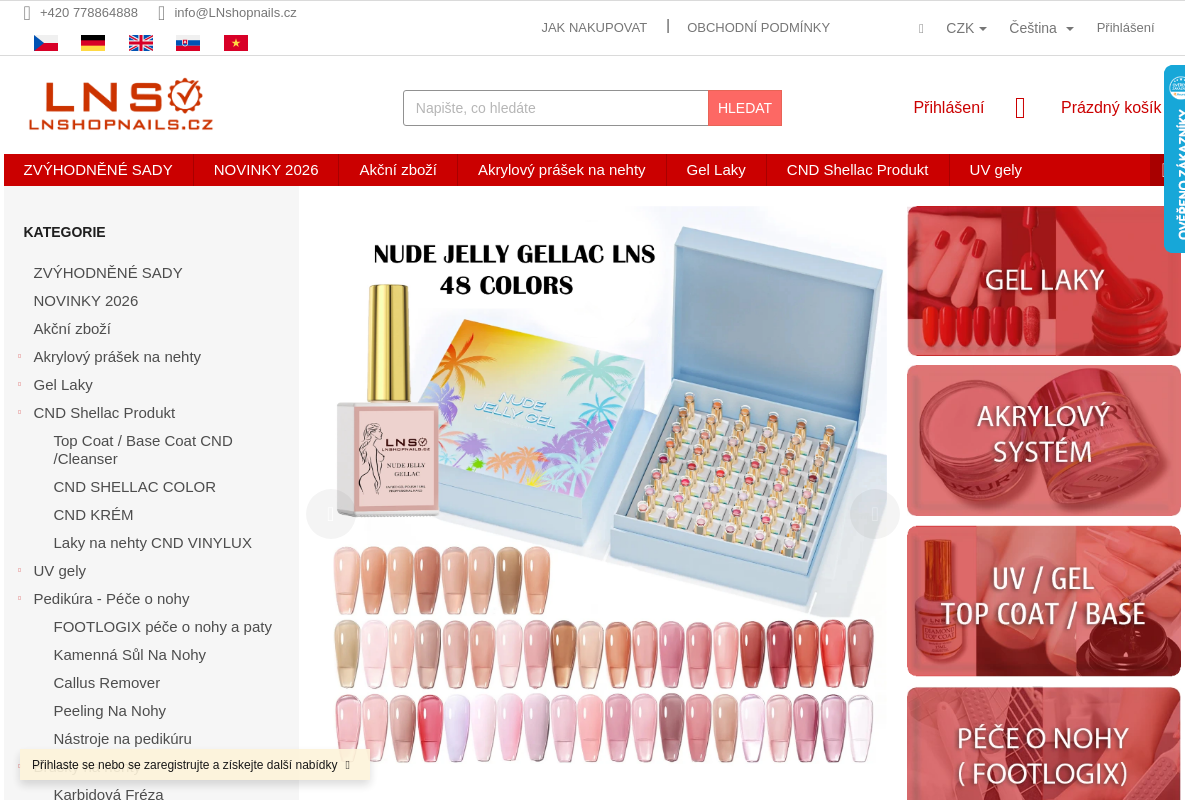This screenshot has width=1200, height=800.
Task: Close the registration notification popup
Action: [x=347, y=765]
